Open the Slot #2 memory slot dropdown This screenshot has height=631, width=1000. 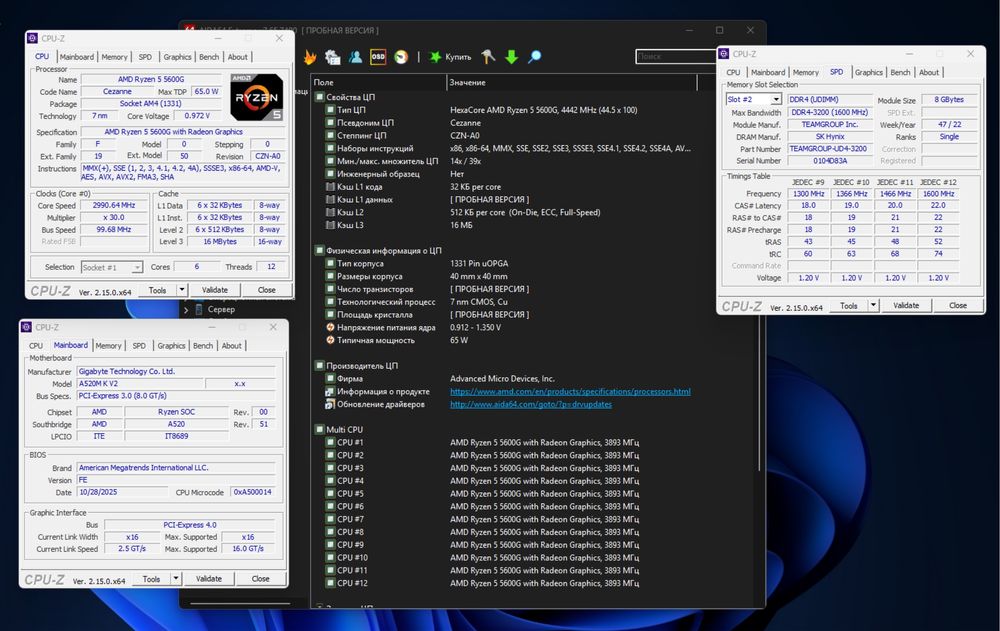click(776, 100)
